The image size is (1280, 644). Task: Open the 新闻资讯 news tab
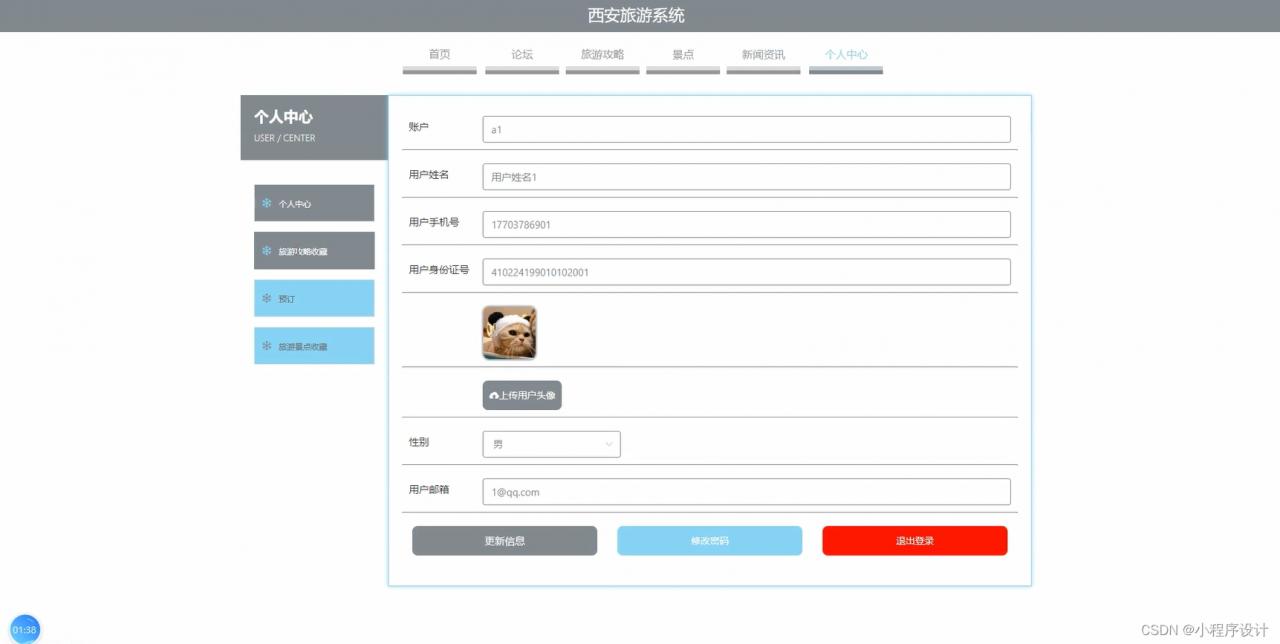763,56
